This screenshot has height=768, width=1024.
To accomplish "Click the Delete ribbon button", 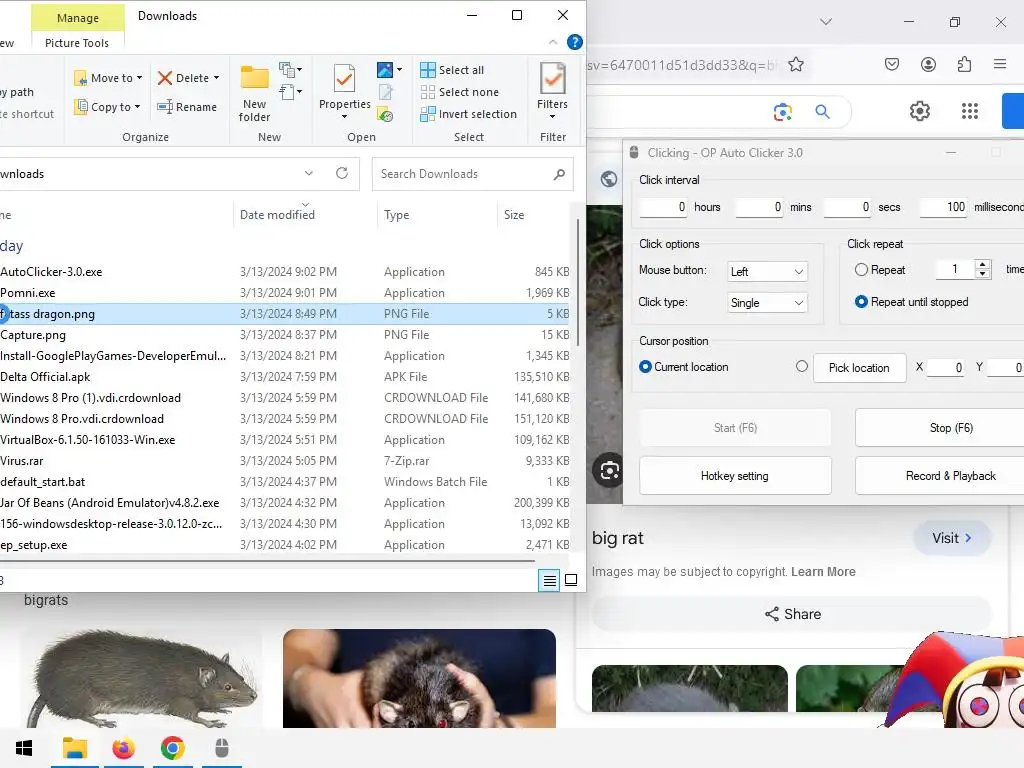I will pyautogui.click(x=188, y=78).
